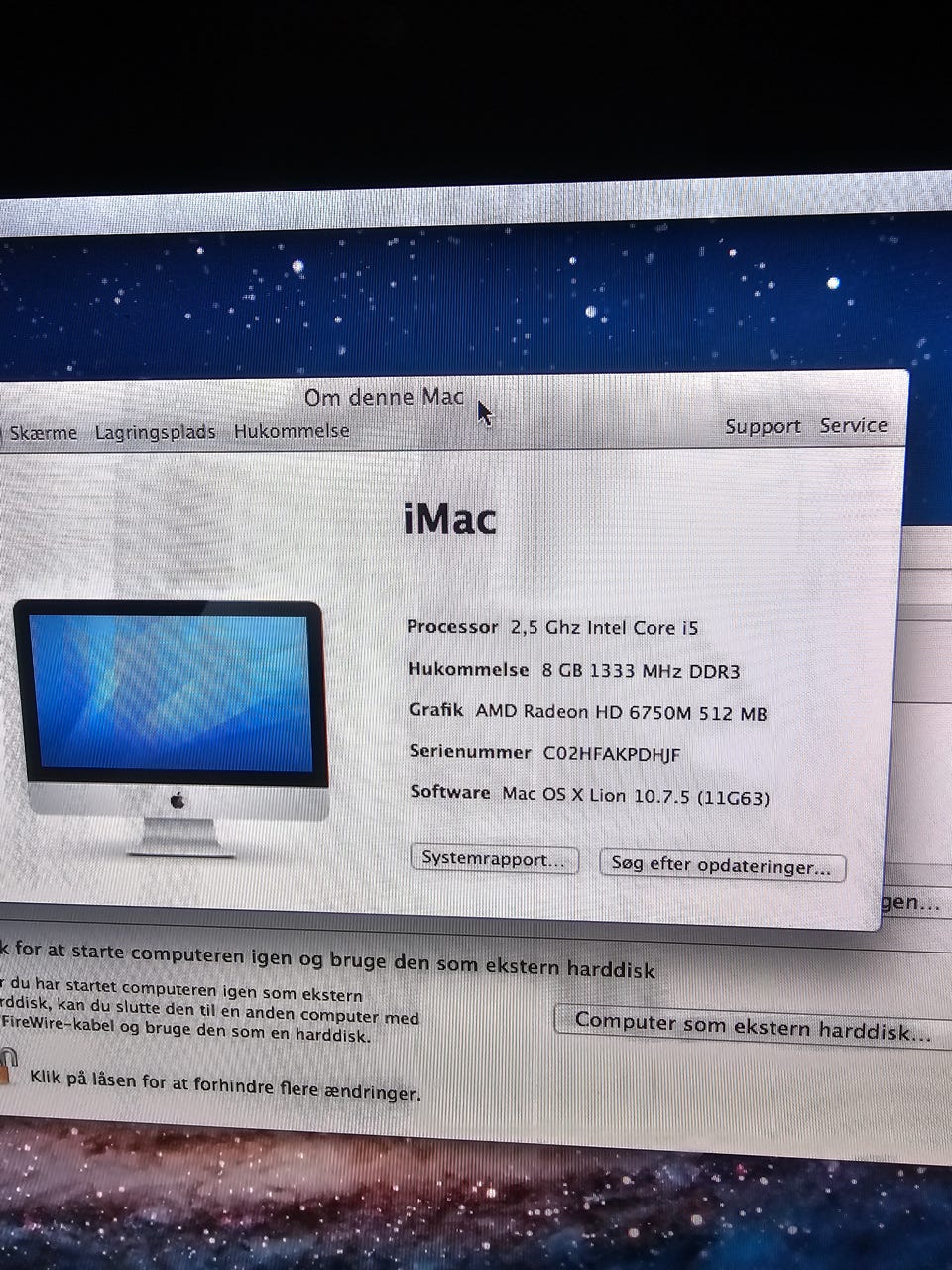This screenshot has width=952, height=1270.
Task: Click memory value 8 GB 1333 MHz DDR3
Action: coord(641,671)
